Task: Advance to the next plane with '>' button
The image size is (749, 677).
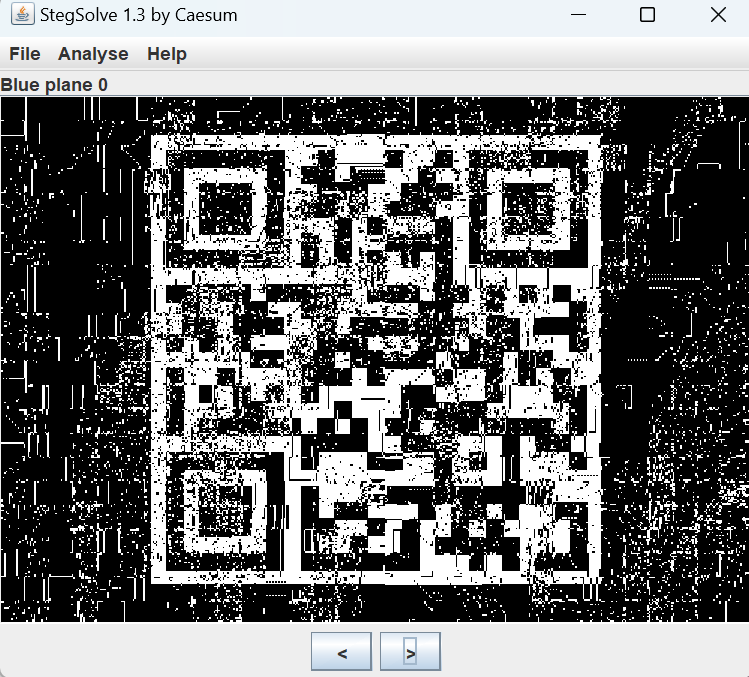Action: [410, 652]
